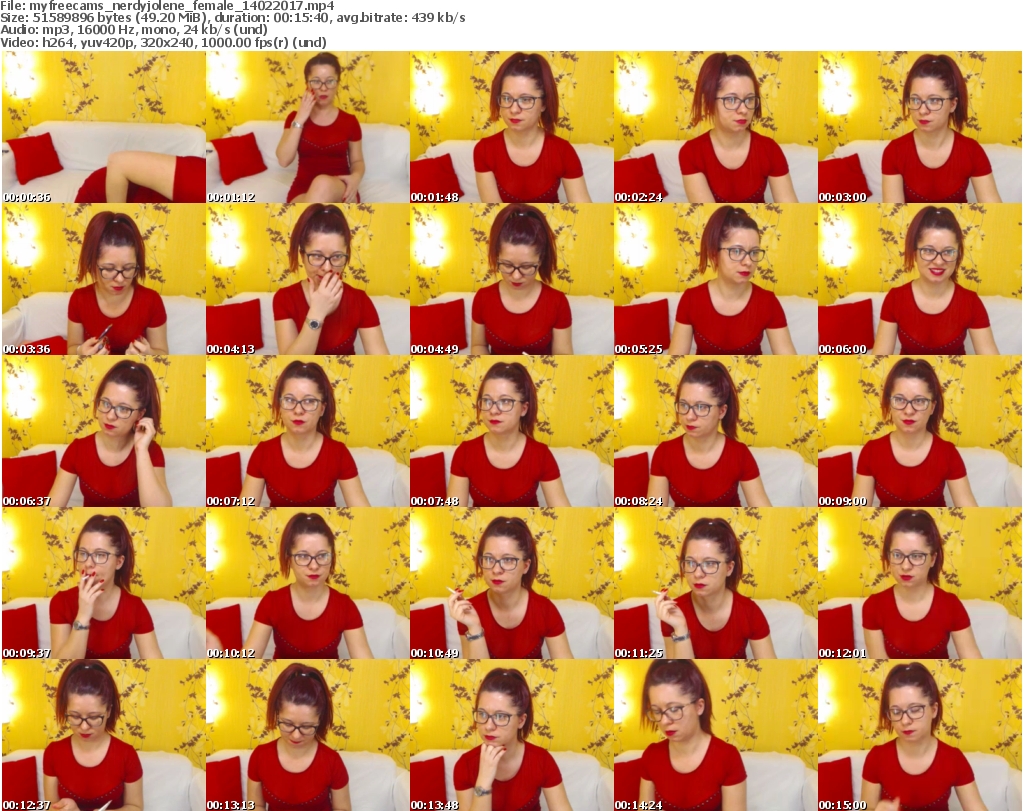Select the thumbnail frame at 00:00:36

click(104, 127)
